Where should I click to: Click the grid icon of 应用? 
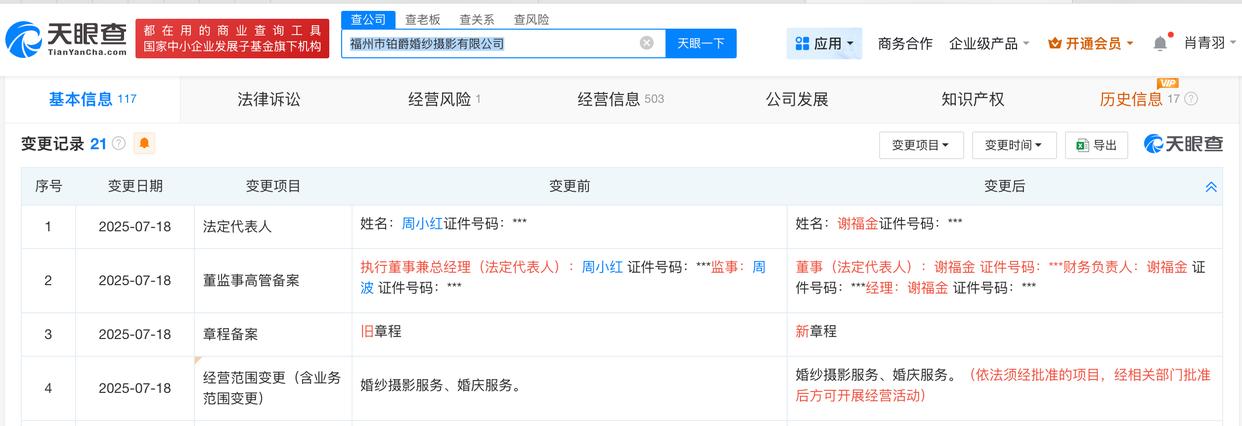802,44
